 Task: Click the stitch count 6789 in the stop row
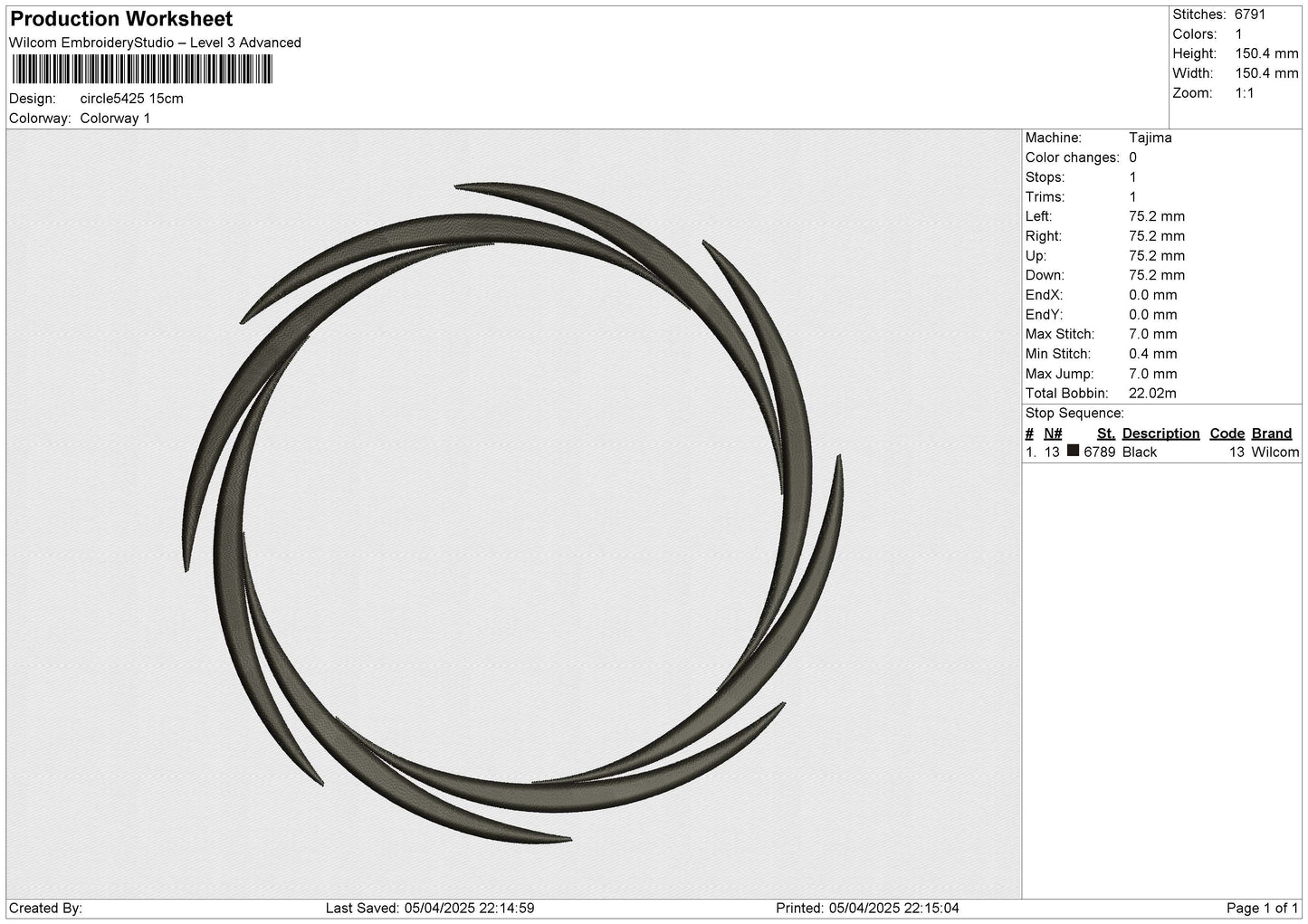pos(1100,452)
